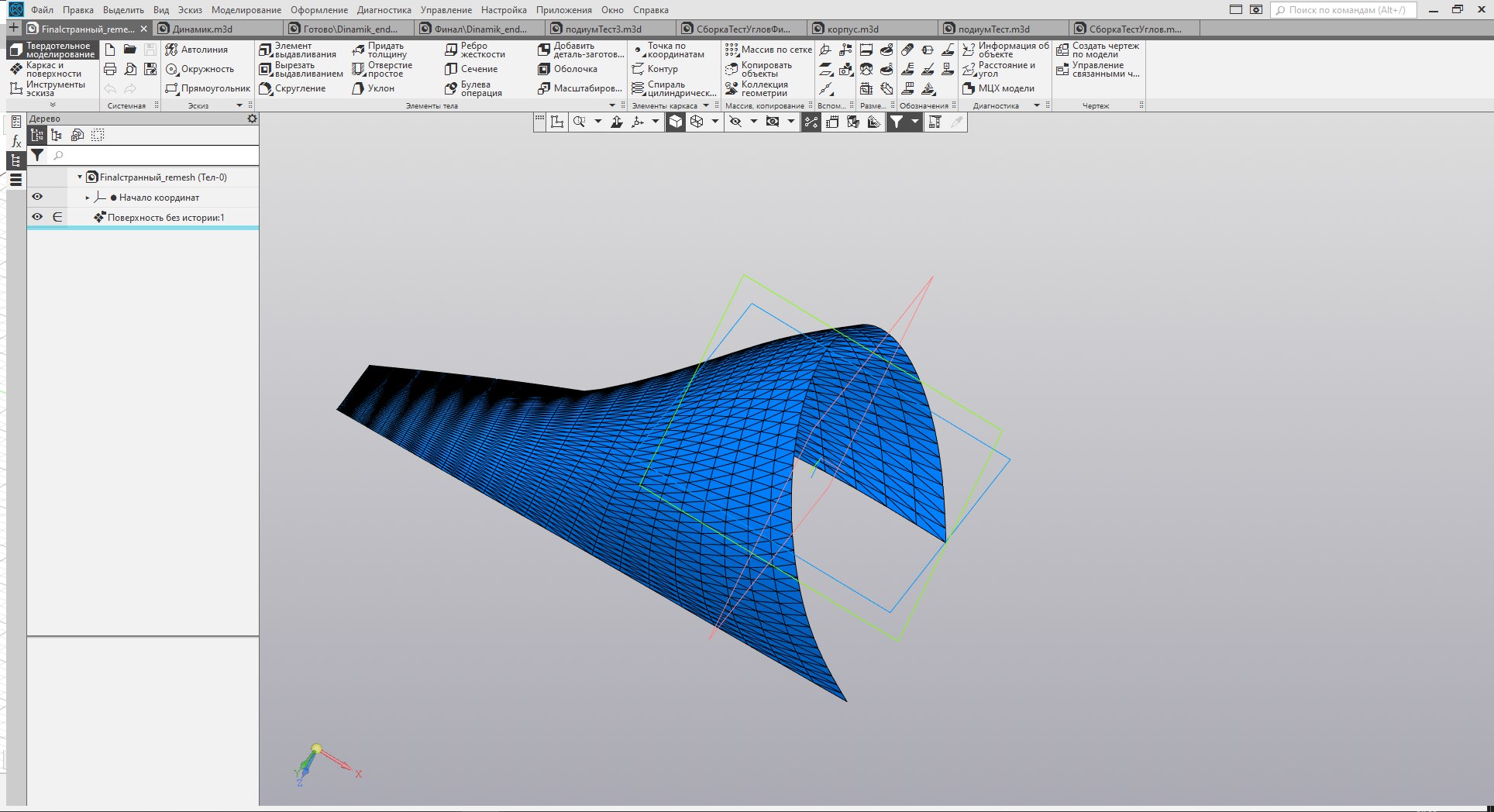This screenshot has height=812, width=1494.
Task: Open the Элементы каркаса dropdown arrow
Action: (x=706, y=105)
